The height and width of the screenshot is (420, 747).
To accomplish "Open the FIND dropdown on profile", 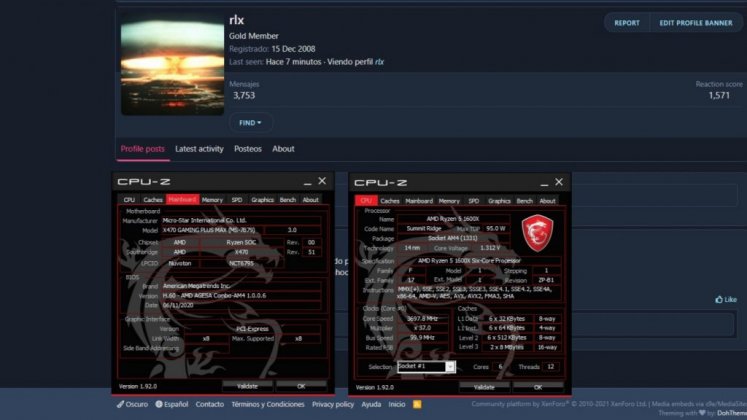I will point(250,123).
